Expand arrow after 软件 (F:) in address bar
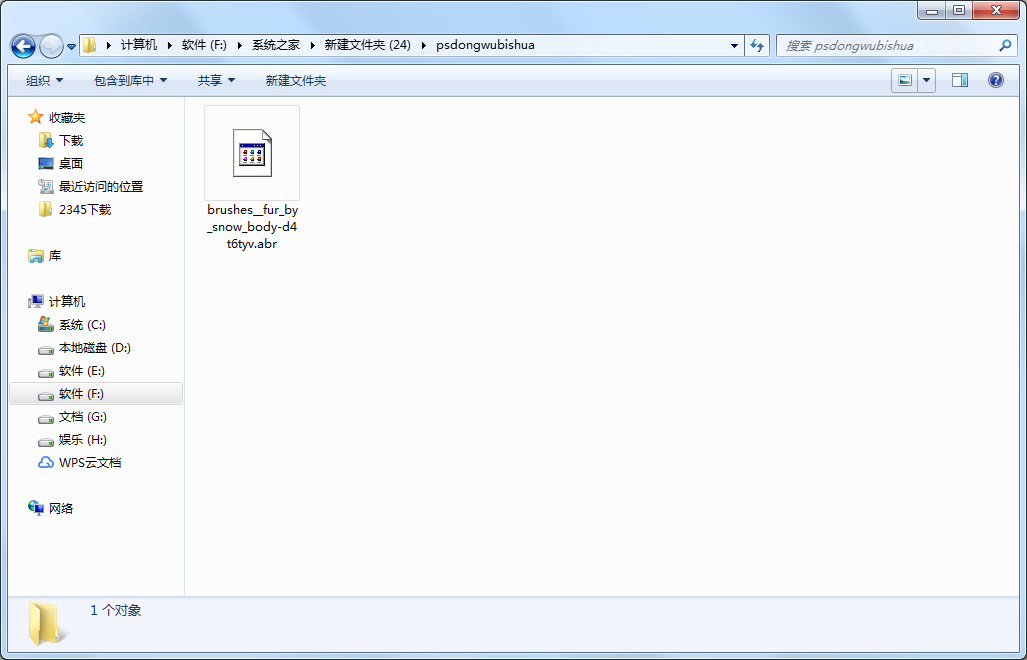1027x660 pixels. (240, 45)
